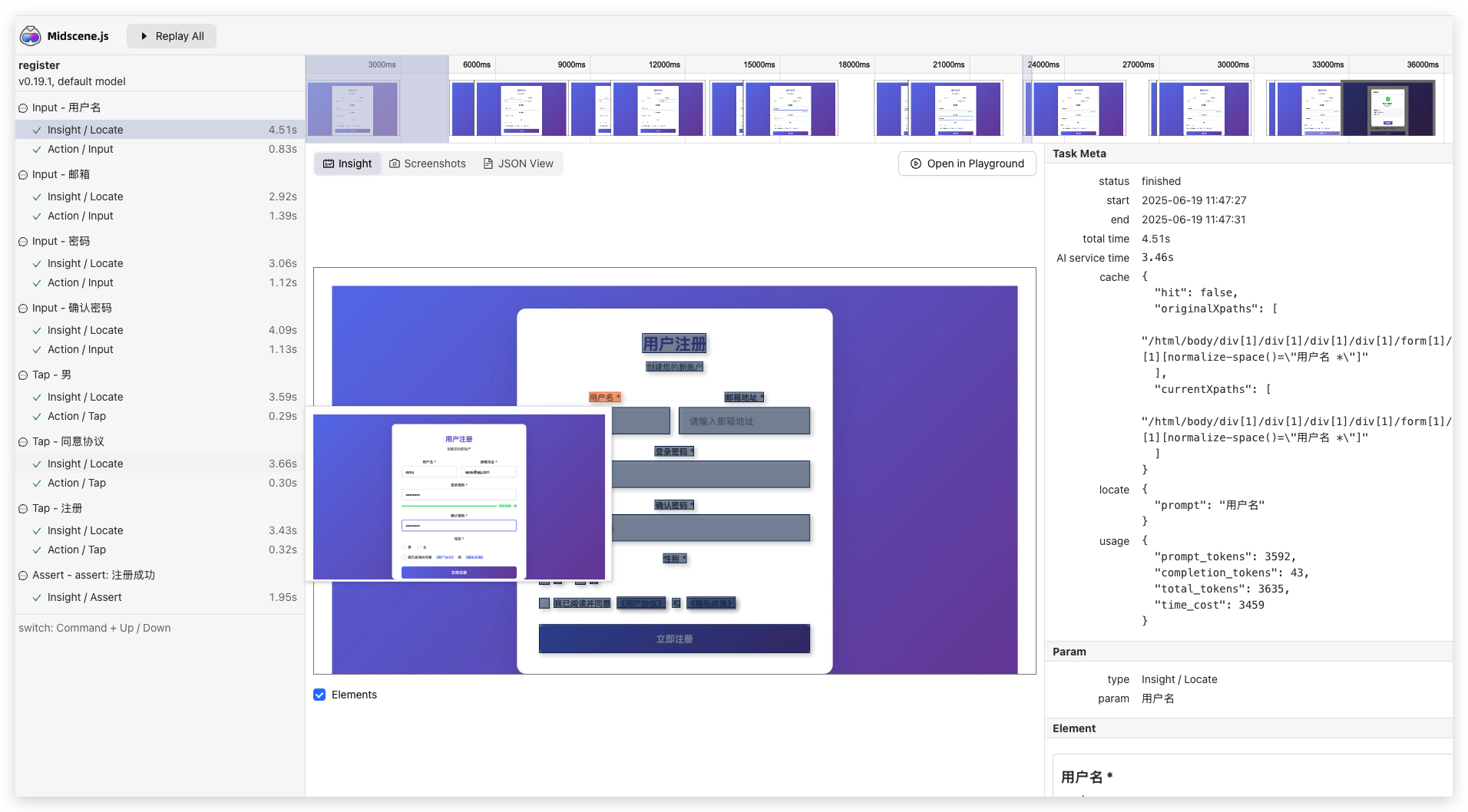Screen dimensions: 1468x812
Task: Select Insight / Locate task taking 3.66s
Action: tap(160, 464)
